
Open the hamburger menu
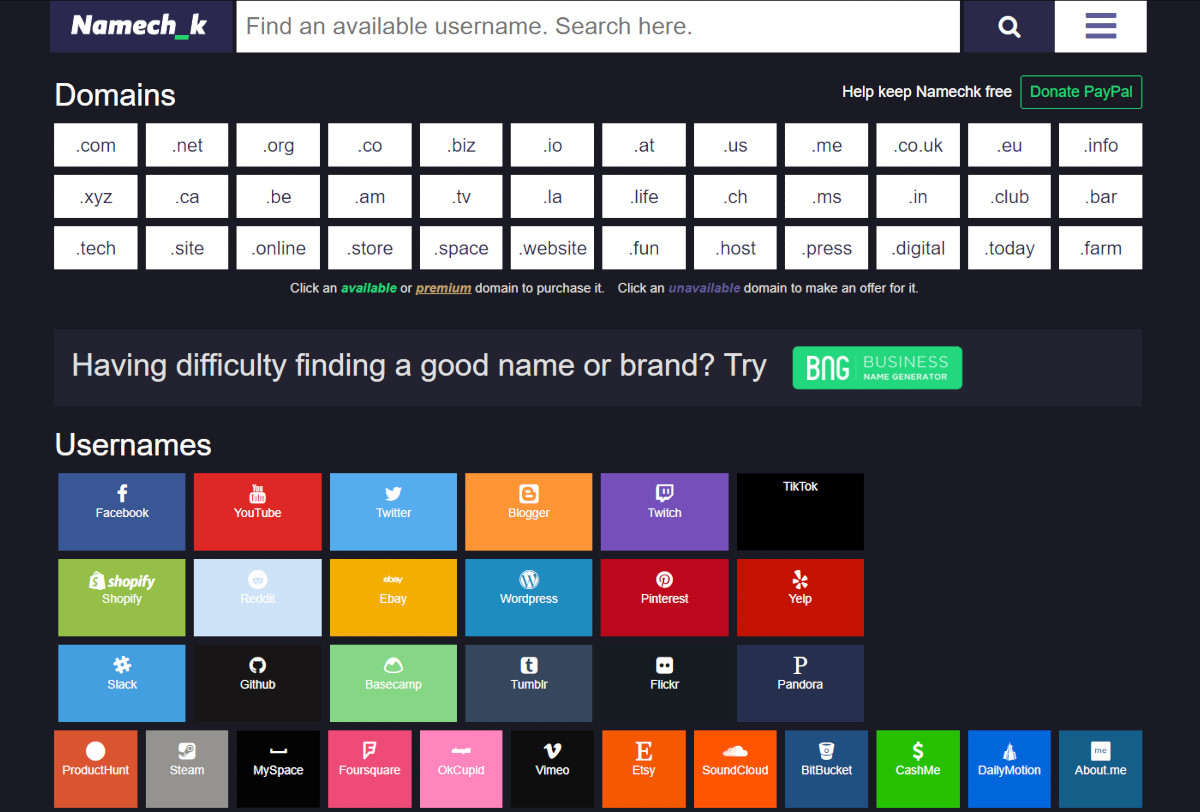click(x=1100, y=26)
